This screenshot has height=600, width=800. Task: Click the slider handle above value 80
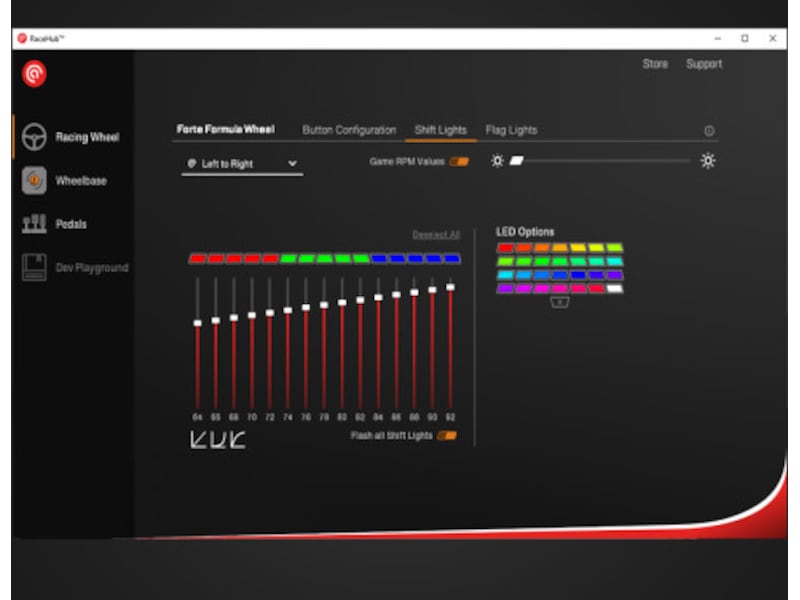(342, 303)
